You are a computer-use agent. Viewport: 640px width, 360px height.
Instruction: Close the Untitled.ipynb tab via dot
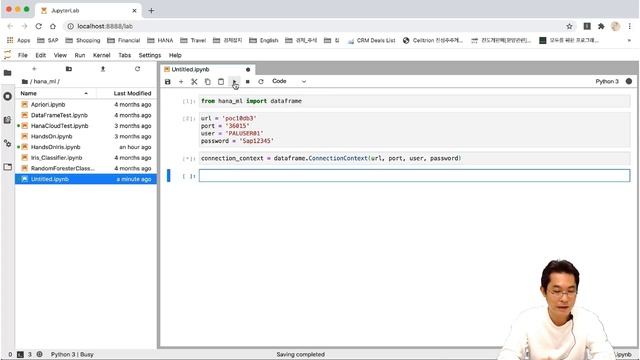pos(248,69)
